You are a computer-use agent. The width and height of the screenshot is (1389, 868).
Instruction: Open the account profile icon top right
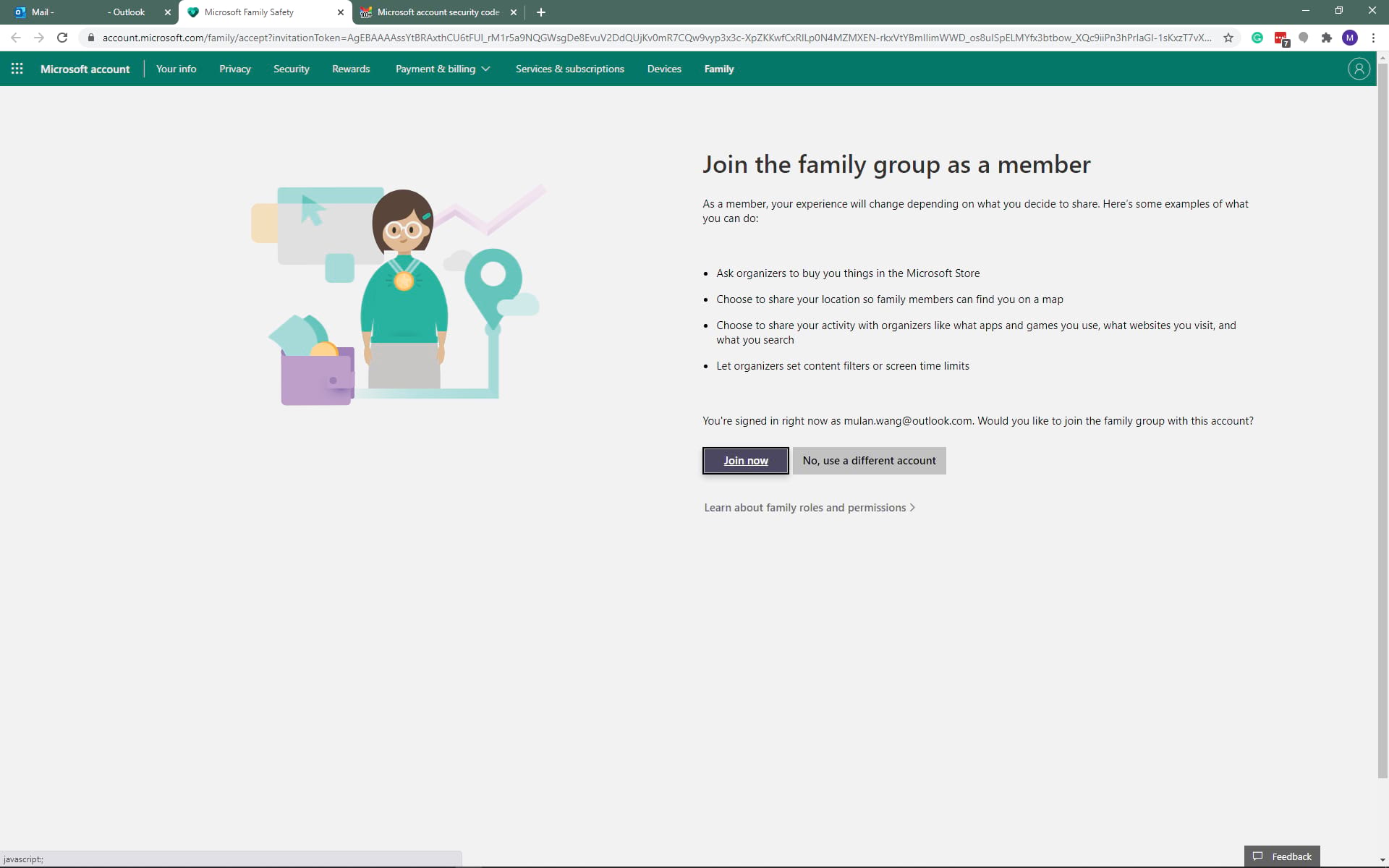click(1358, 69)
